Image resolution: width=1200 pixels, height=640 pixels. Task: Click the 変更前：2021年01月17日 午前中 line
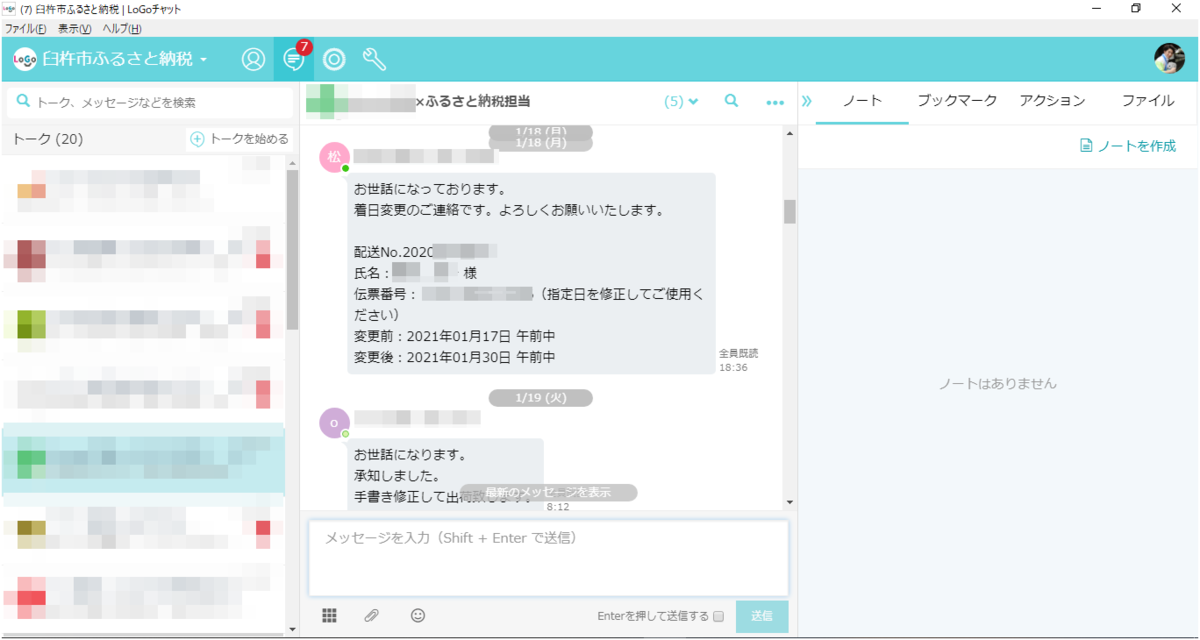click(x=455, y=337)
